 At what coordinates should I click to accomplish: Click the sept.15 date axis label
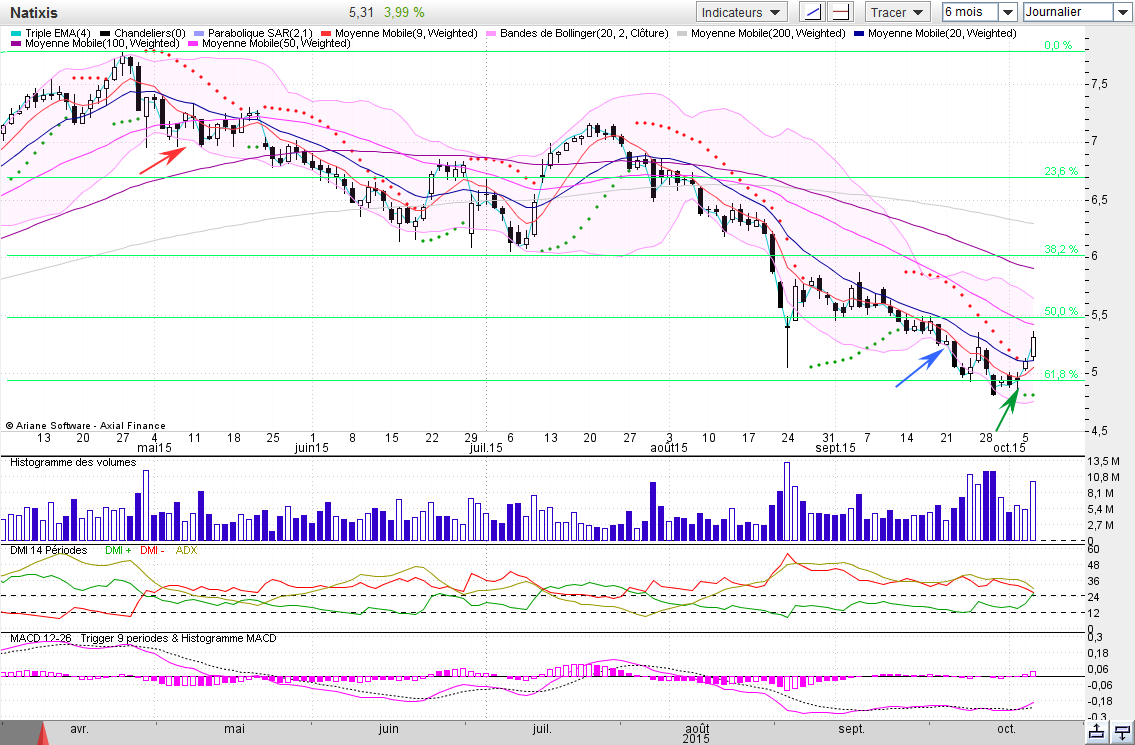point(835,447)
